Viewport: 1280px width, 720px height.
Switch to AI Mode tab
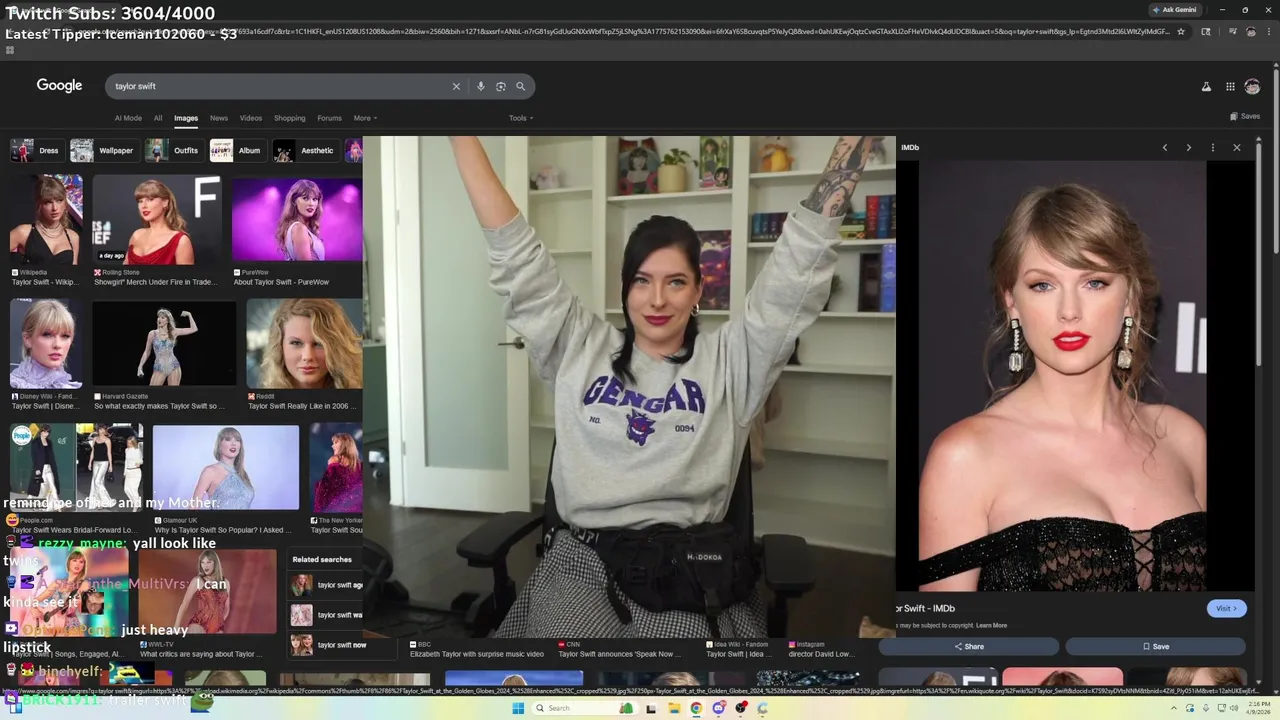pyautogui.click(x=128, y=118)
